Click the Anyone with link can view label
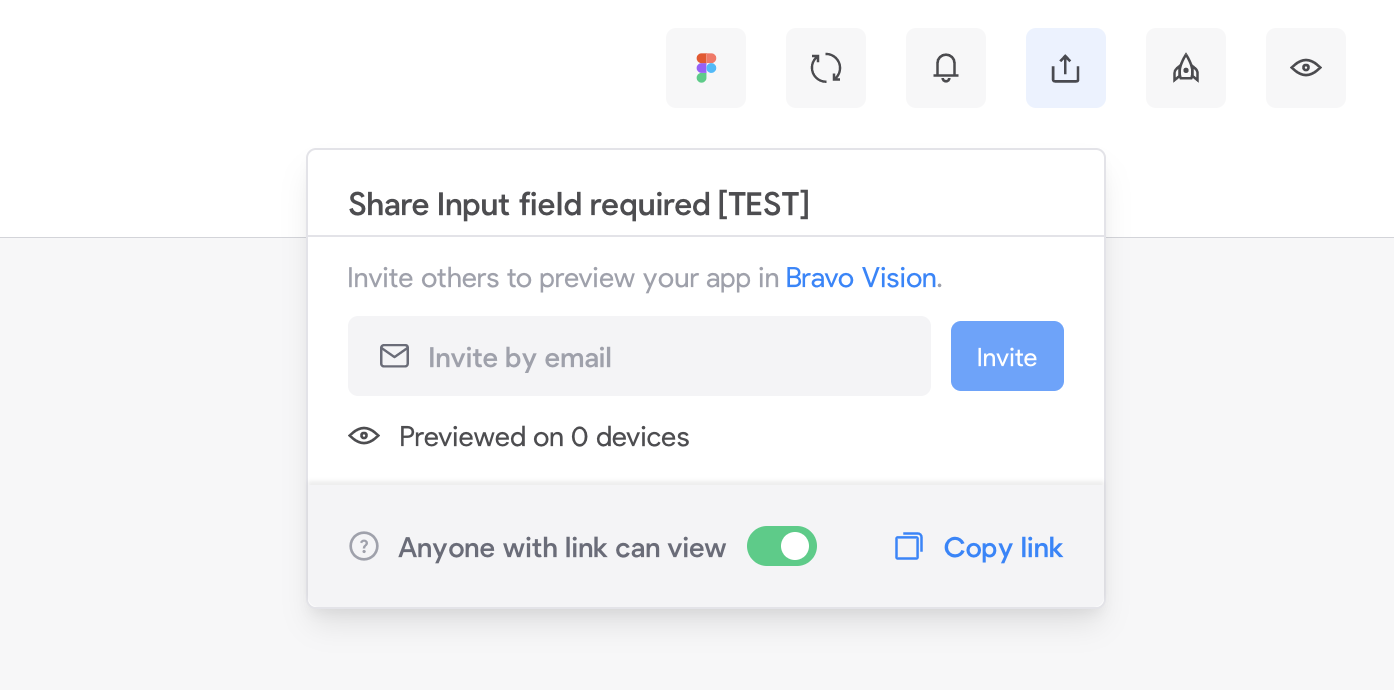Image resolution: width=1394 pixels, height=690 pixels. coord(562,548)
